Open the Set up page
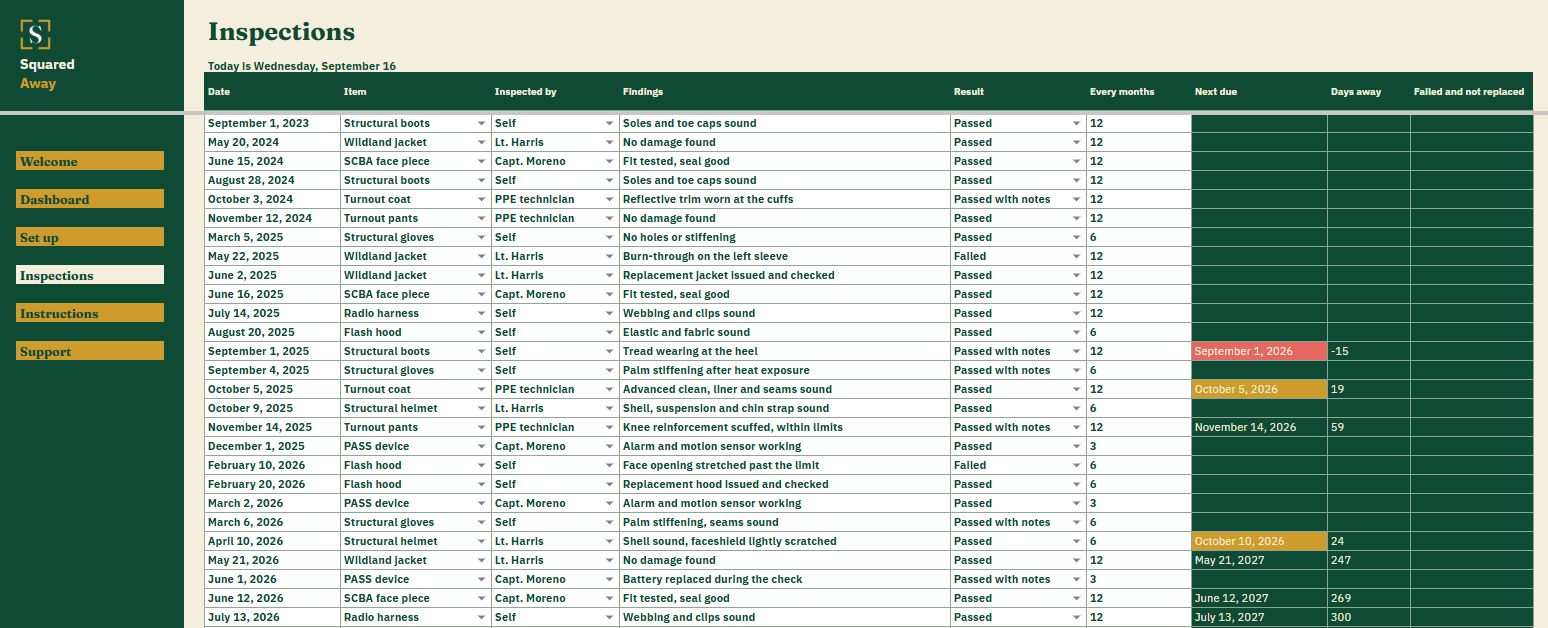The height and width of the screenshot is (628, 1548). tap(90, 237)
